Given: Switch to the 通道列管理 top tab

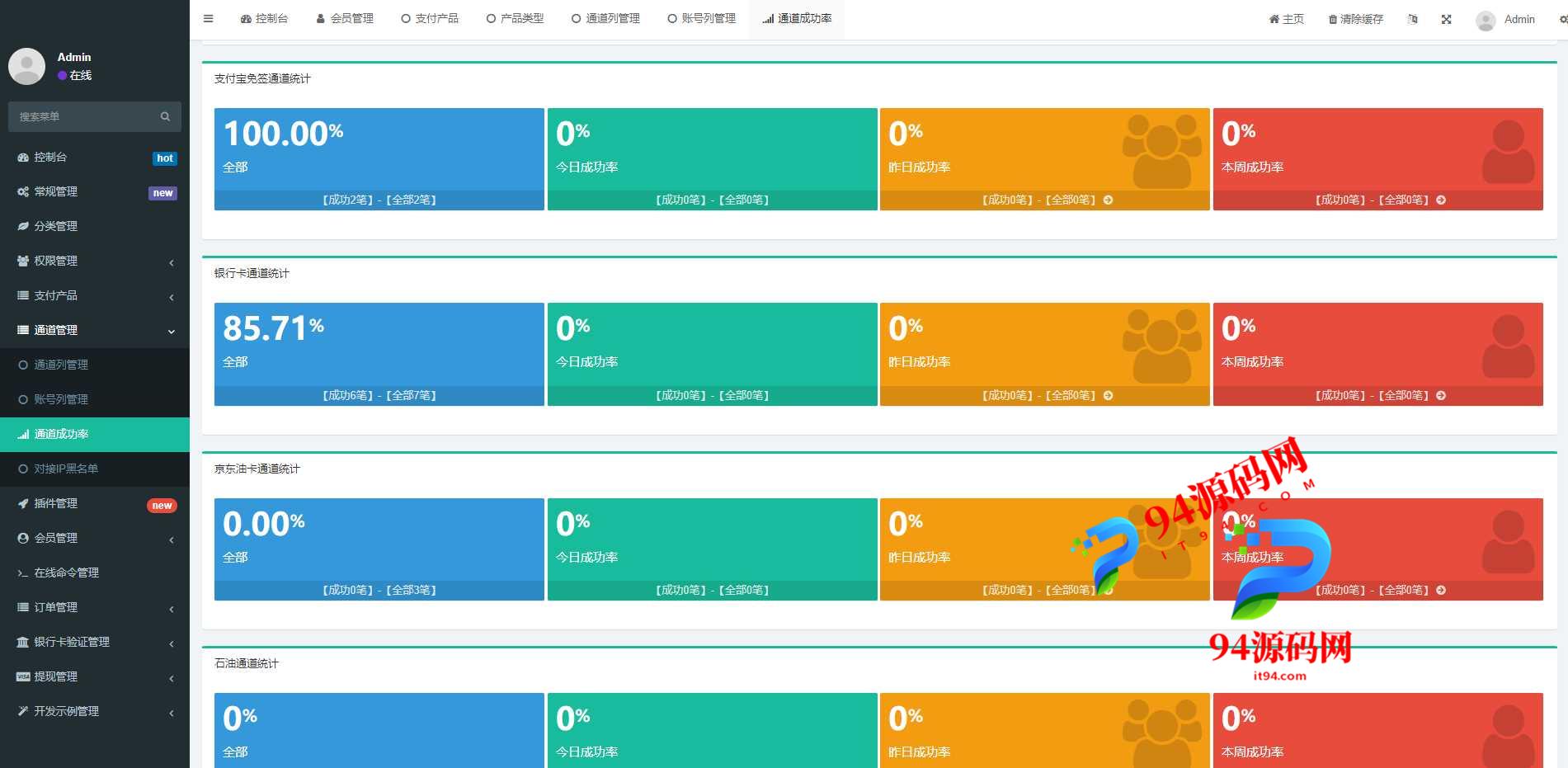Looking at the screenshot, I should 605,18.
